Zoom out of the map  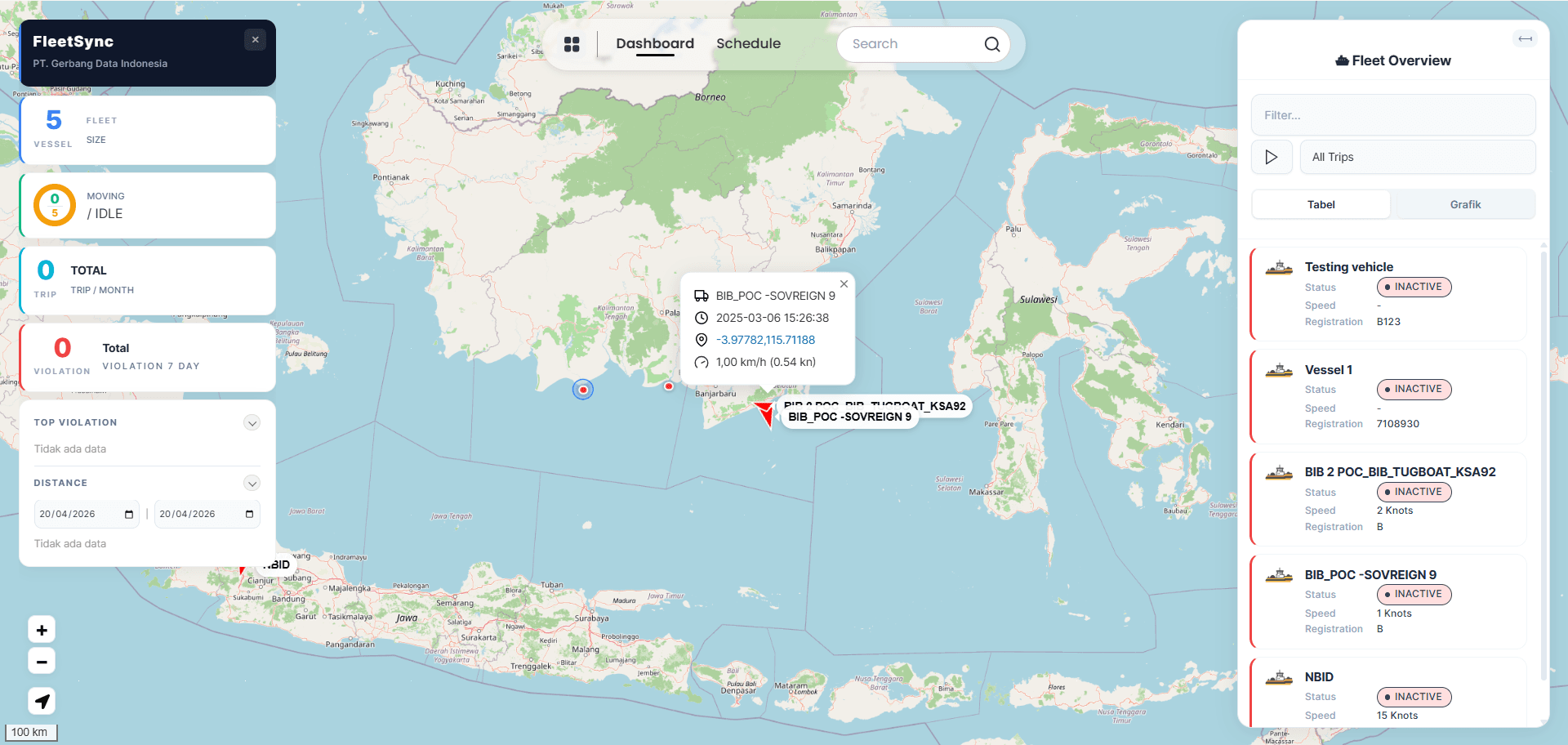point(42,662)
